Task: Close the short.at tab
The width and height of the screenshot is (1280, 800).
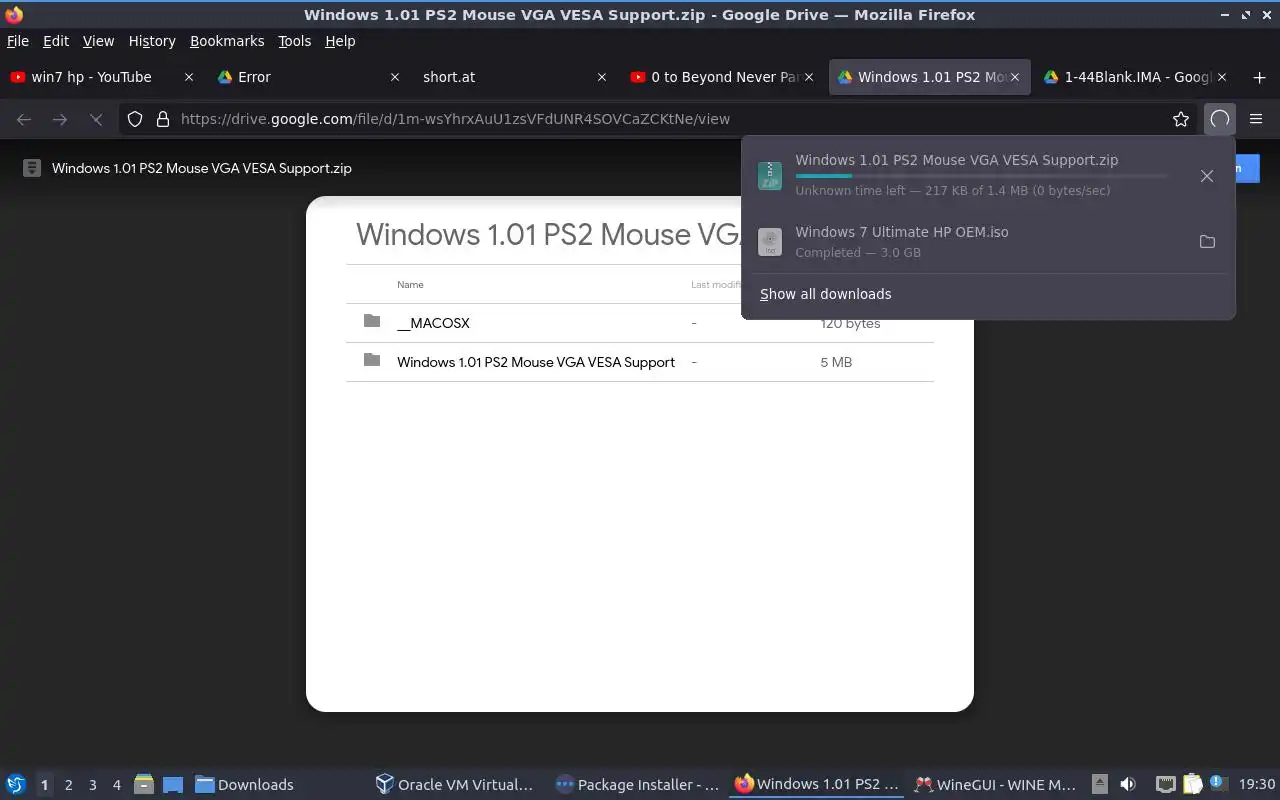Action: (x=602, y=77)
